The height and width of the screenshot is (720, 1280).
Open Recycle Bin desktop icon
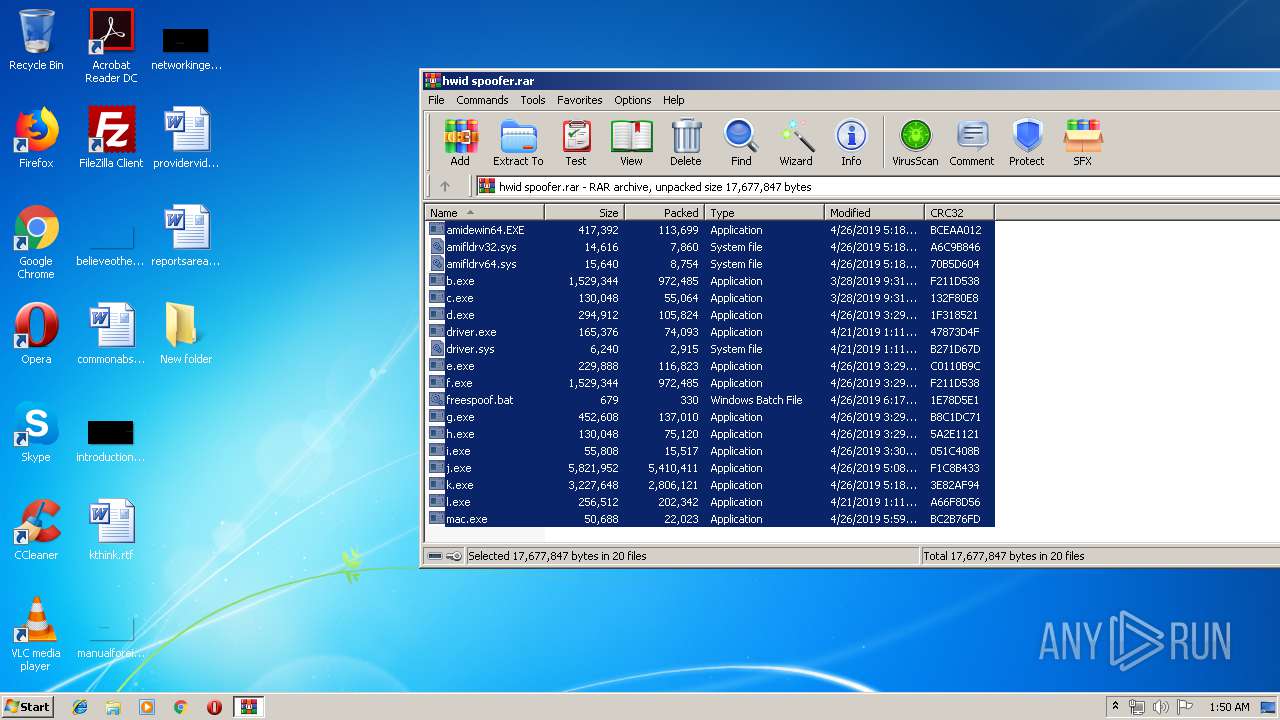pos(36,40)
